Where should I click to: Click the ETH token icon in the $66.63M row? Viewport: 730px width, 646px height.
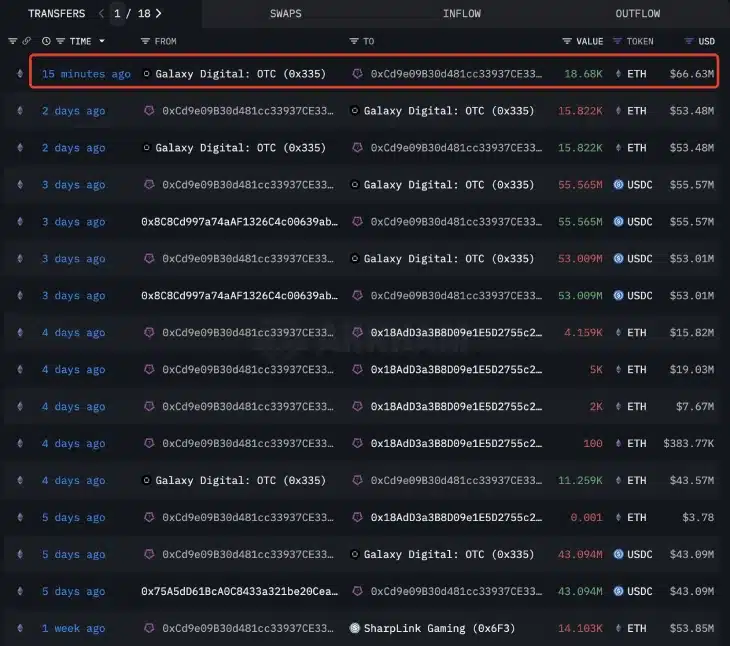[x=618, y=74]
